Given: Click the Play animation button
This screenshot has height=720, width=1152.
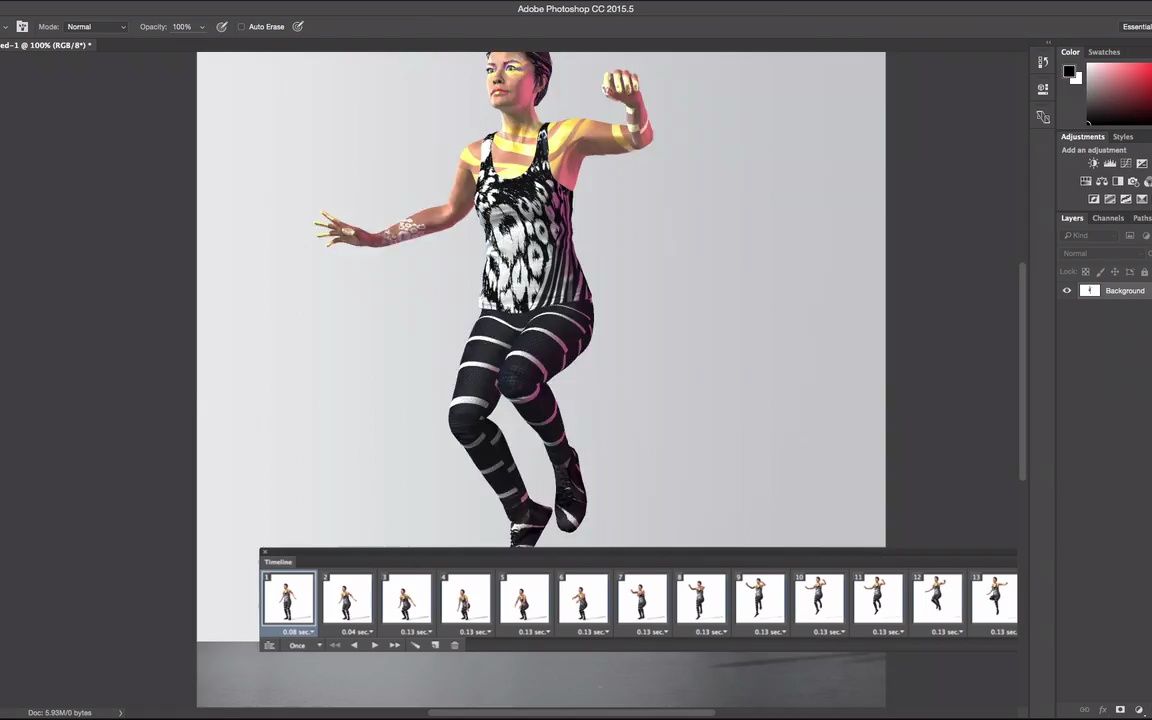Looking at the screenshot, I should (x=374, y=645).
